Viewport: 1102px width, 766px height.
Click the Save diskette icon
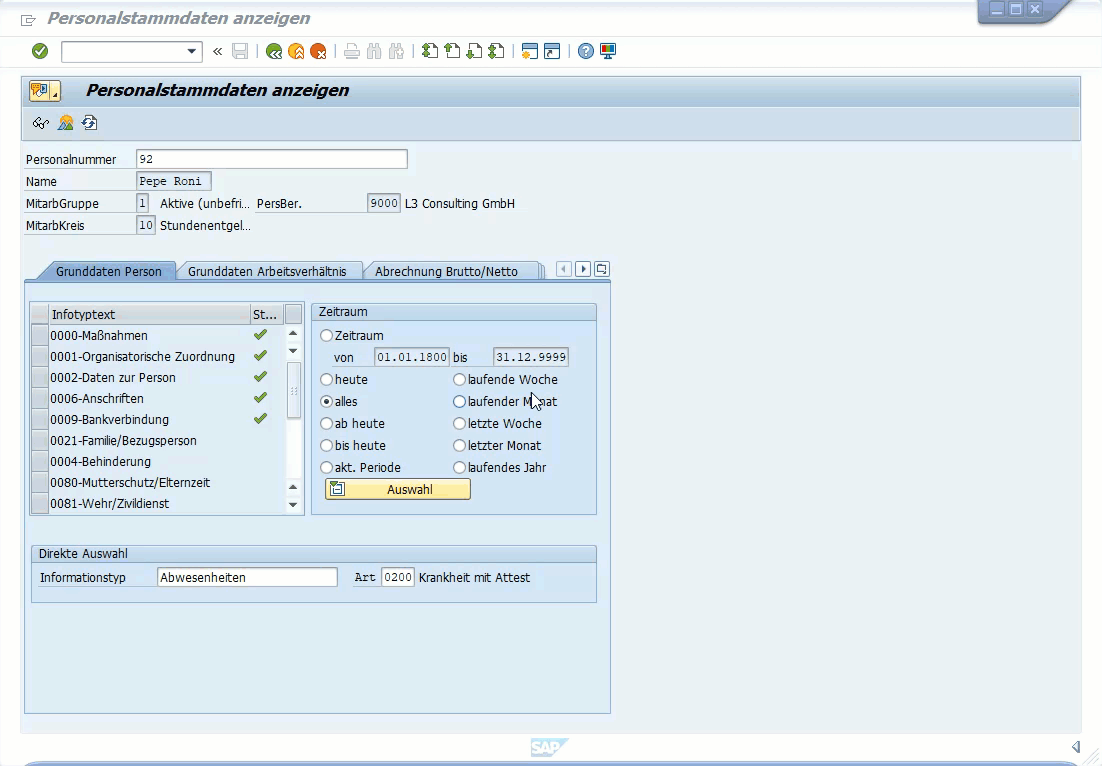pyautogui.click(x=240, y=51)
